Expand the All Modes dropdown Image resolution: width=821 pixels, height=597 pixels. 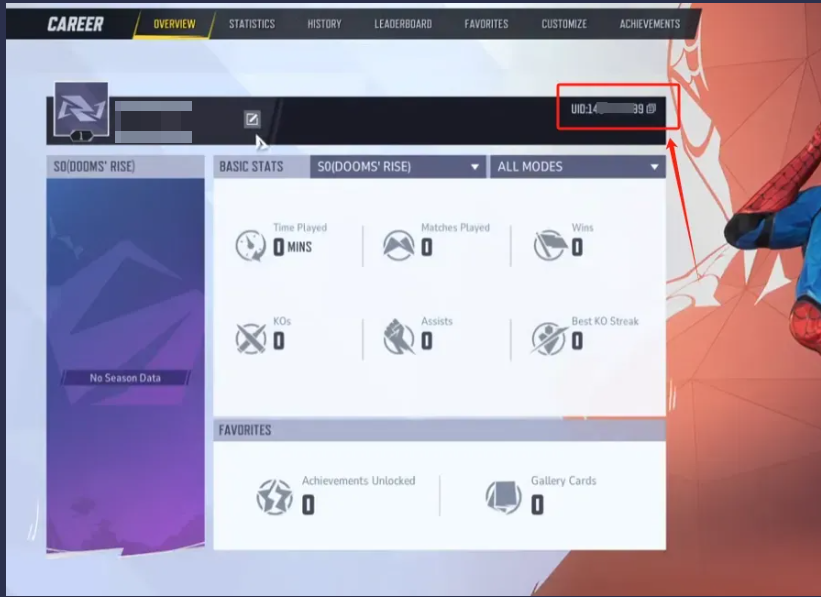pos(578,167)
